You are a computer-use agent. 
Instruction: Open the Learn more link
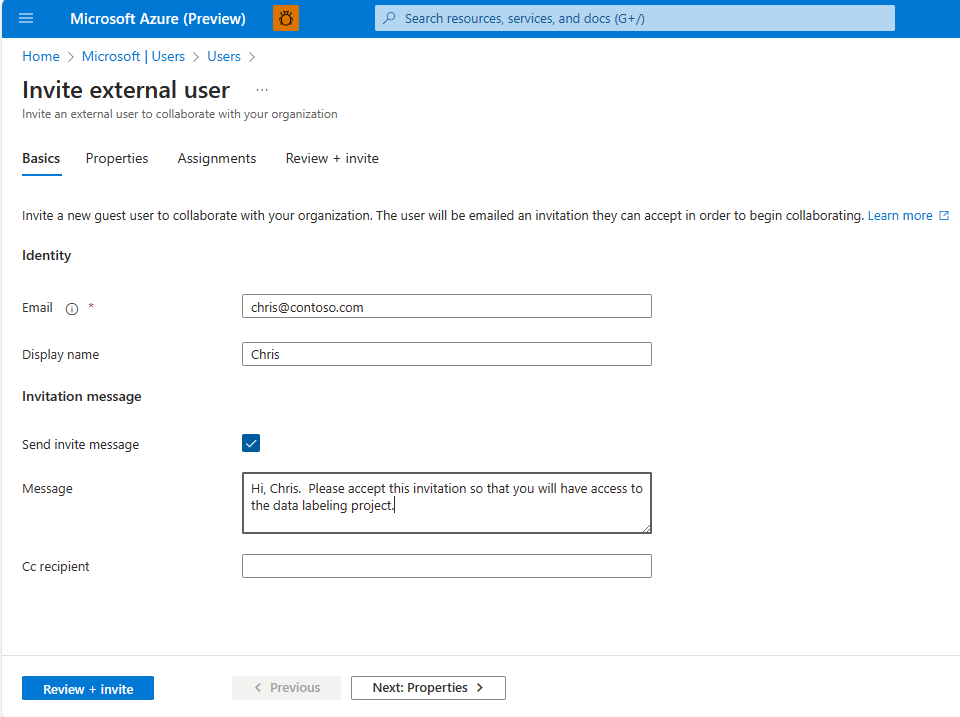coord(900,216)
